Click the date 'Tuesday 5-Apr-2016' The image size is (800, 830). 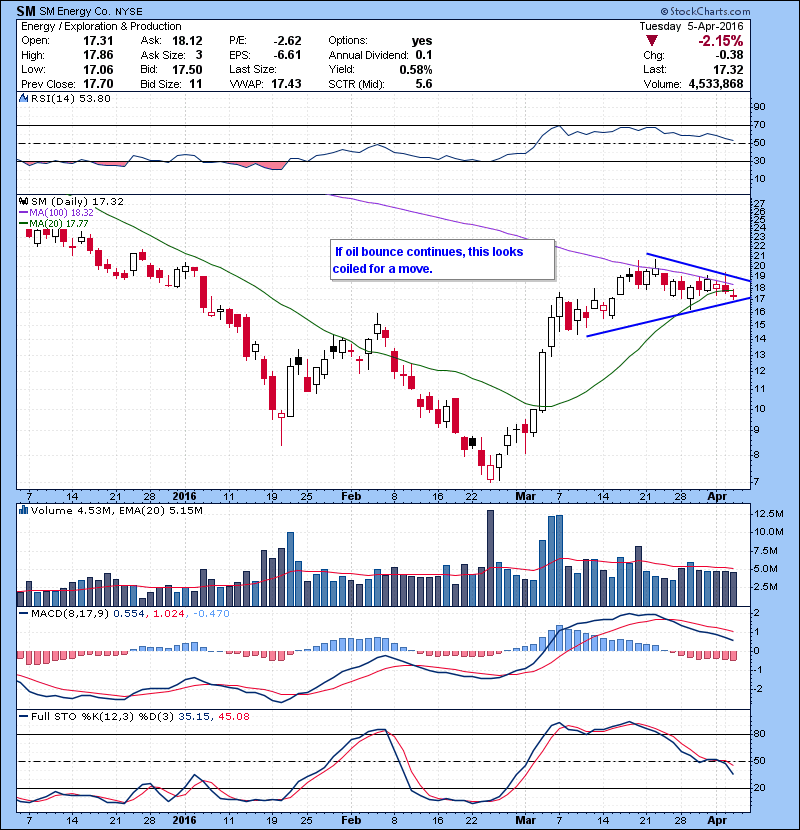click(691, 26)
